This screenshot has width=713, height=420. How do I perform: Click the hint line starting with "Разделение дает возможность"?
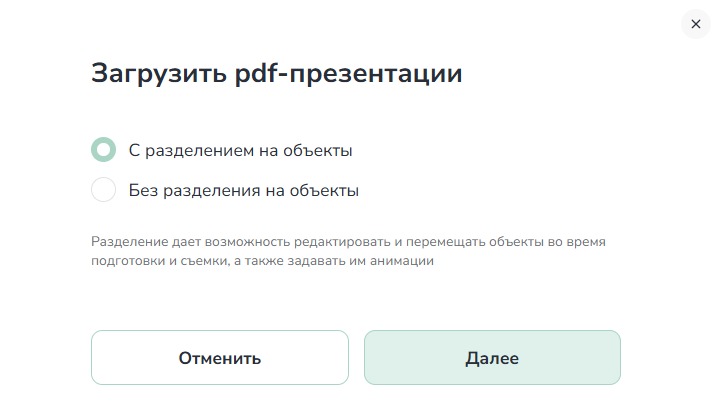[x=348, y=243]
